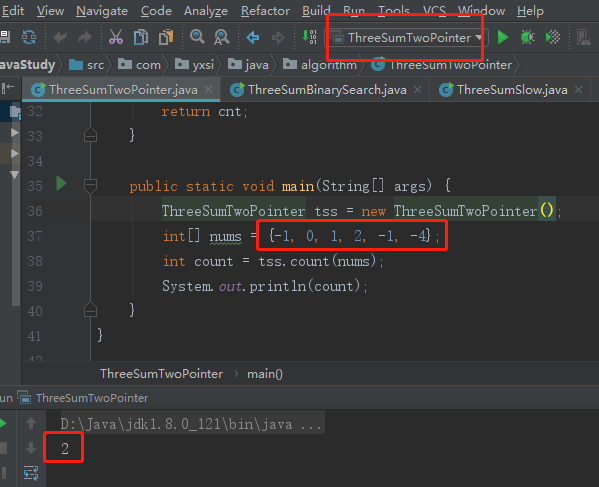Click the Project tool window icon in left sidebar
Screen dimensions: 599x487
pos(15,112)
